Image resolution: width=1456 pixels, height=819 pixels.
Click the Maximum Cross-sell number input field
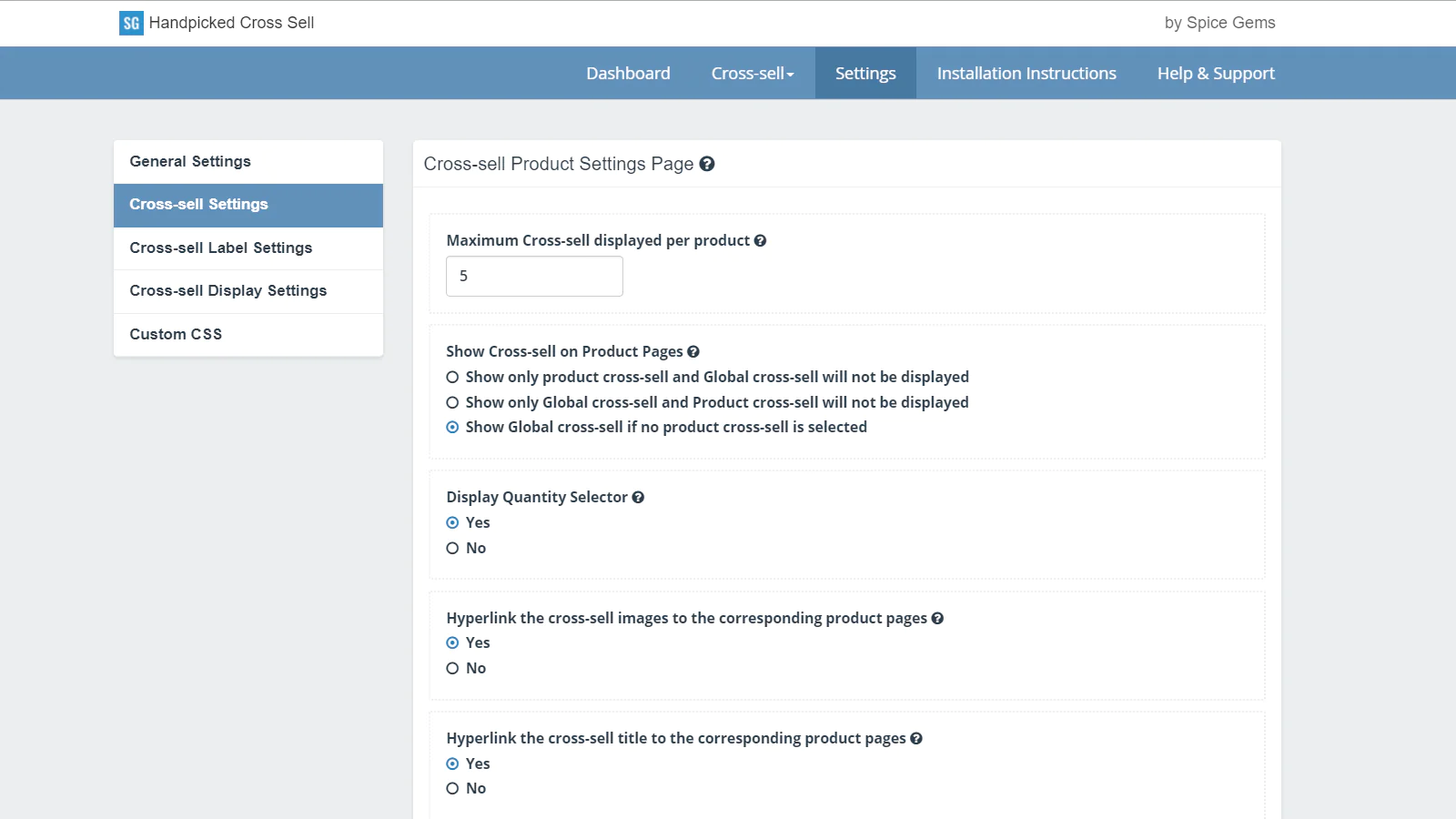pyautogui.click(x=534, y=276)
